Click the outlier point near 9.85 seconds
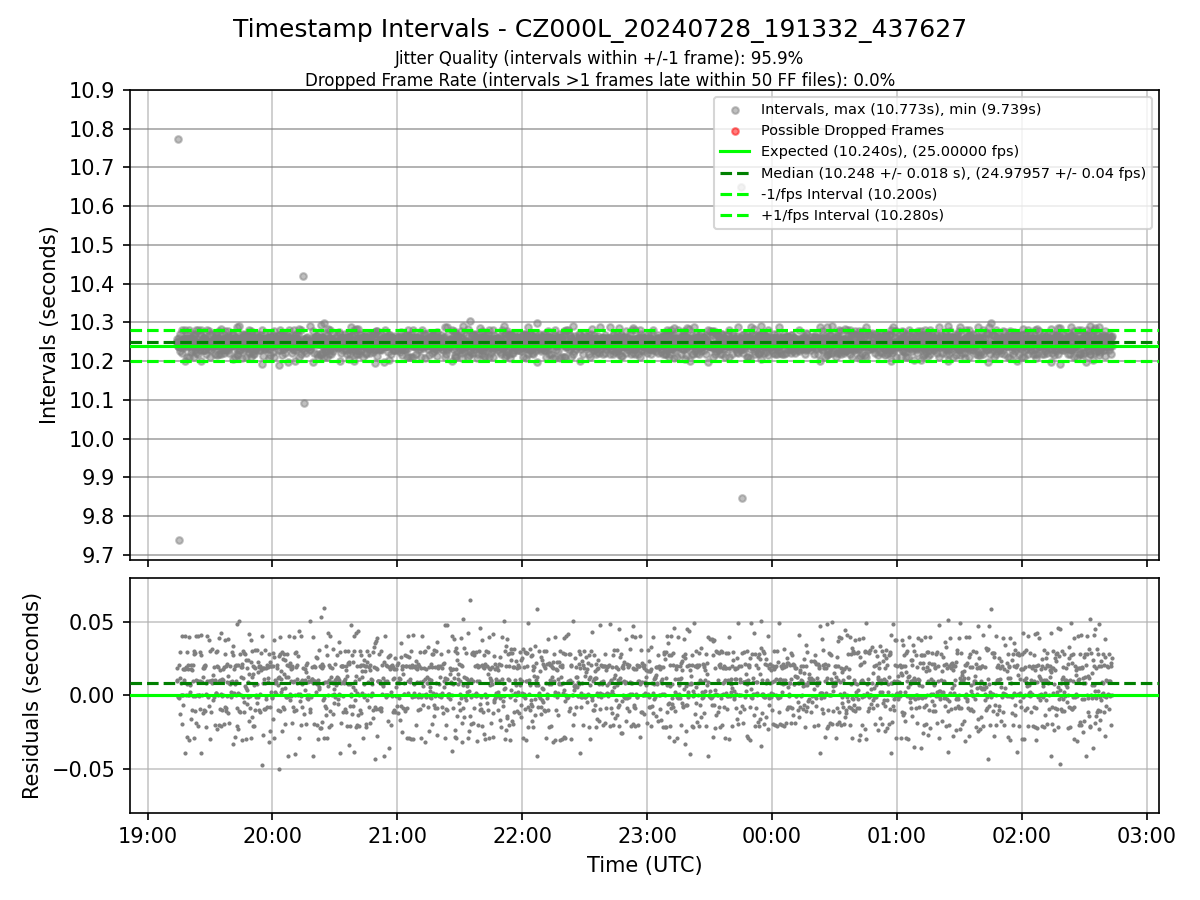This screenshot has height=900, width=1200. 742,498
